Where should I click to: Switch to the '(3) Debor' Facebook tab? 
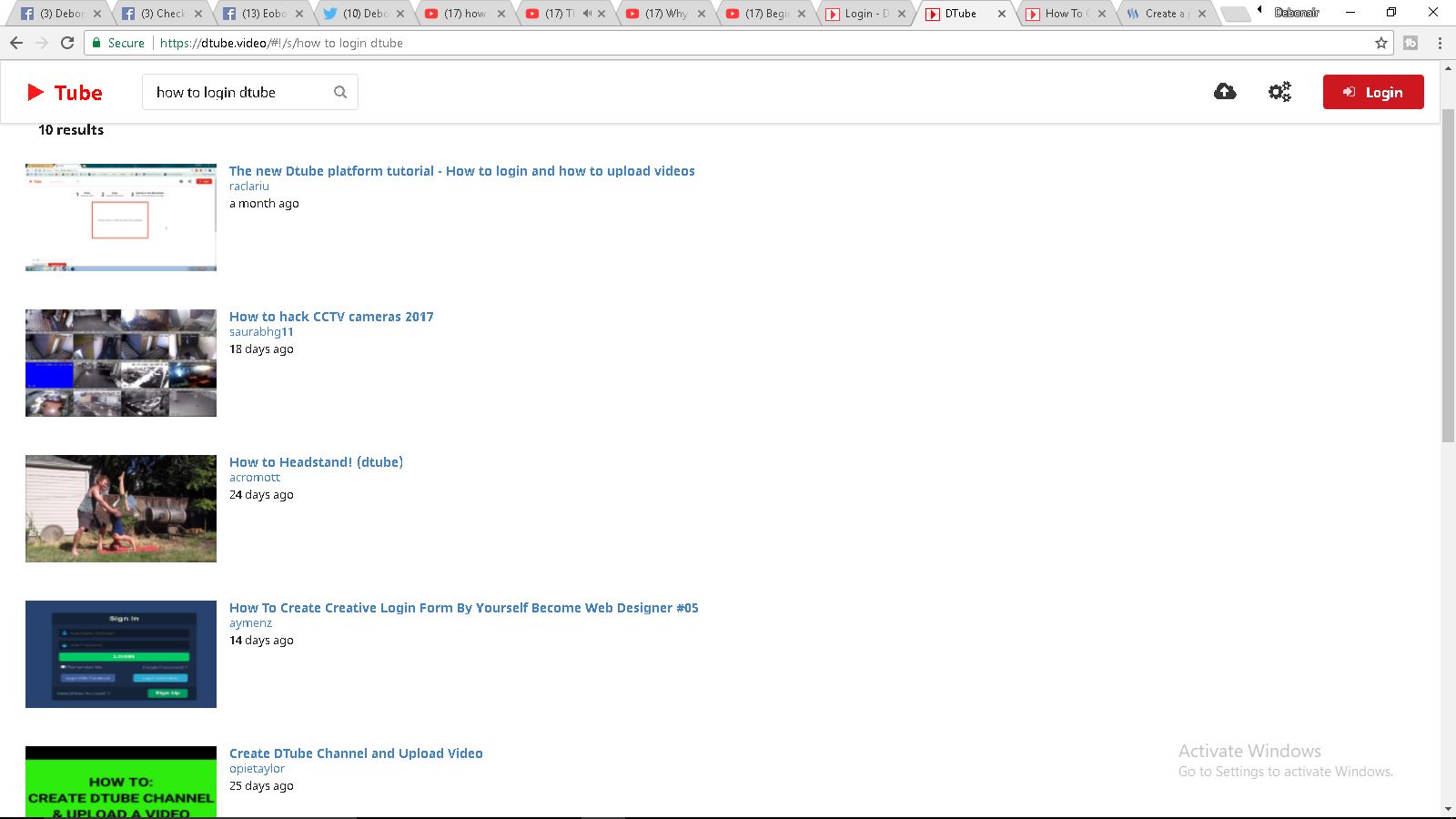(60, 14)
